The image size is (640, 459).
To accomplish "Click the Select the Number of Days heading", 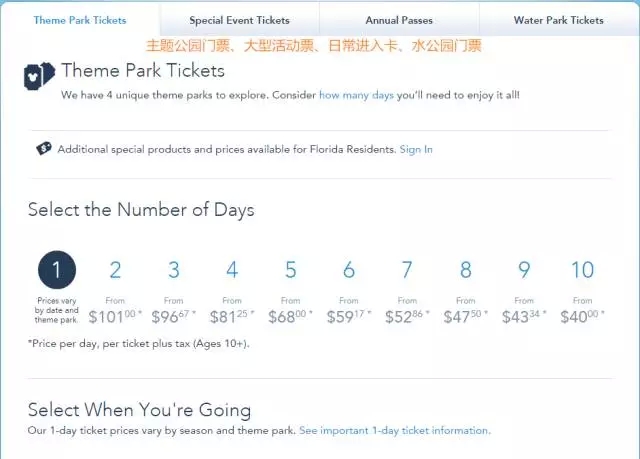I will point(141,210).
